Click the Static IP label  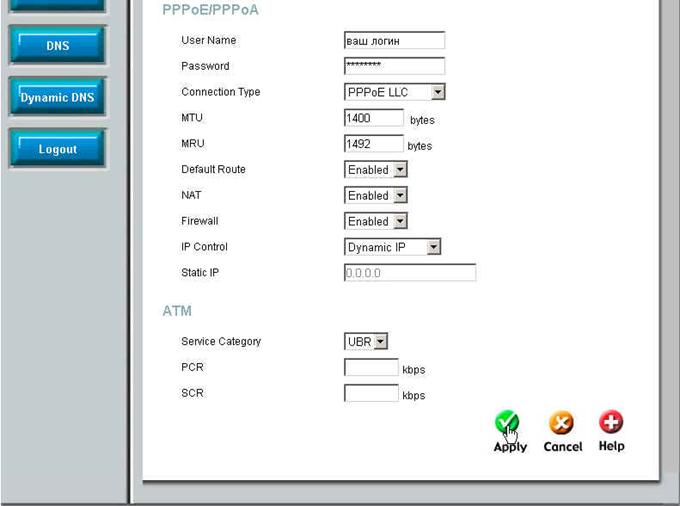pos(200,272)
